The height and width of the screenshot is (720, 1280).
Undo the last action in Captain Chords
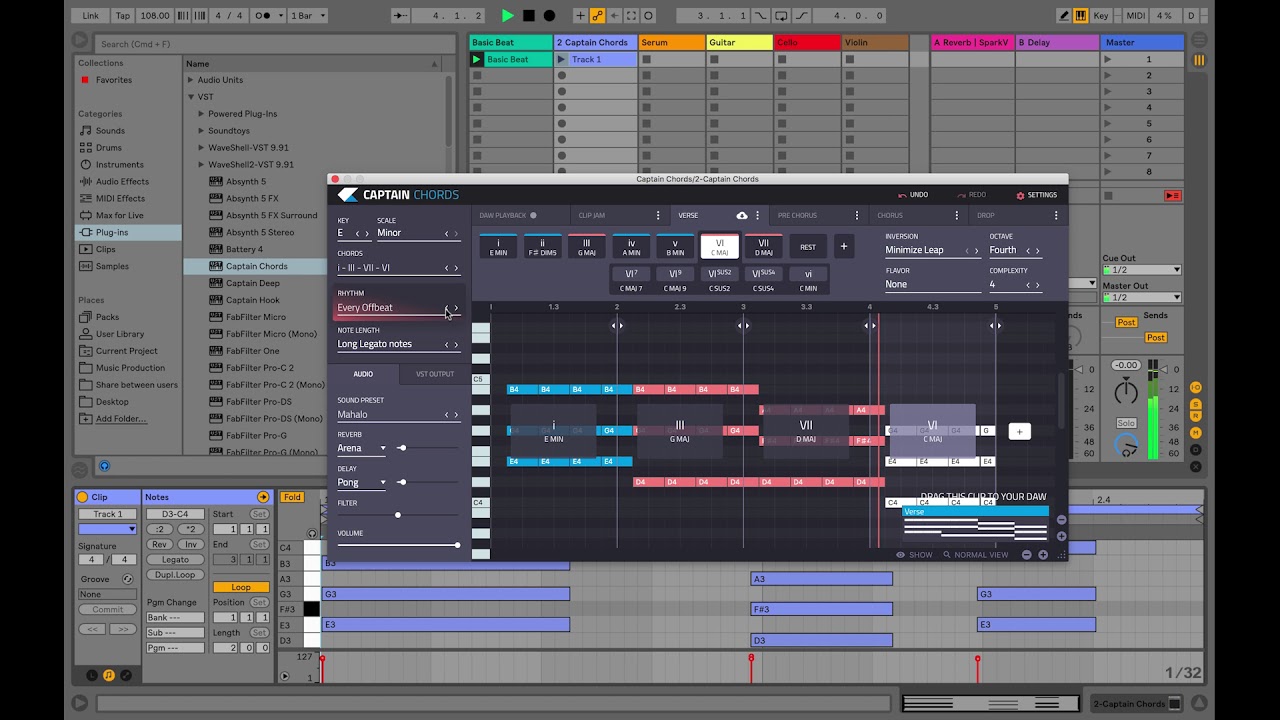[x=913, y=195]
